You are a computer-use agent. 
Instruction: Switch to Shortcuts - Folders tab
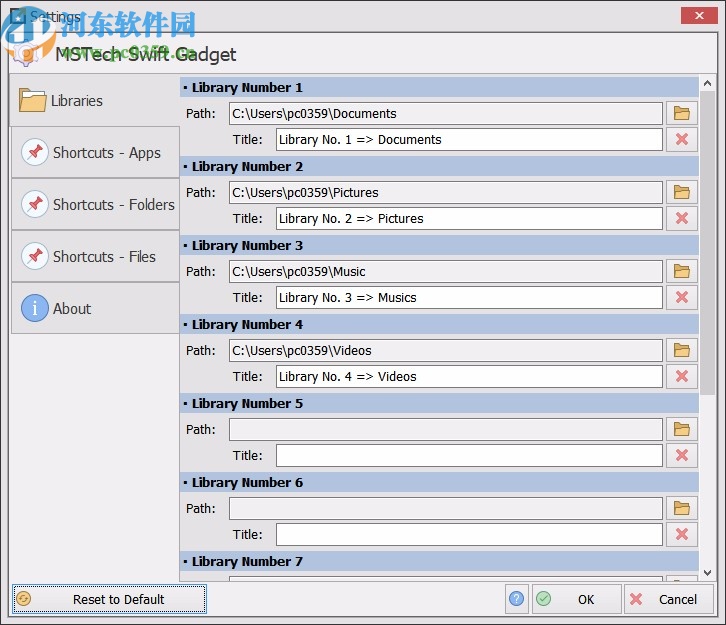pyautogui.click(x=95, y=204)
